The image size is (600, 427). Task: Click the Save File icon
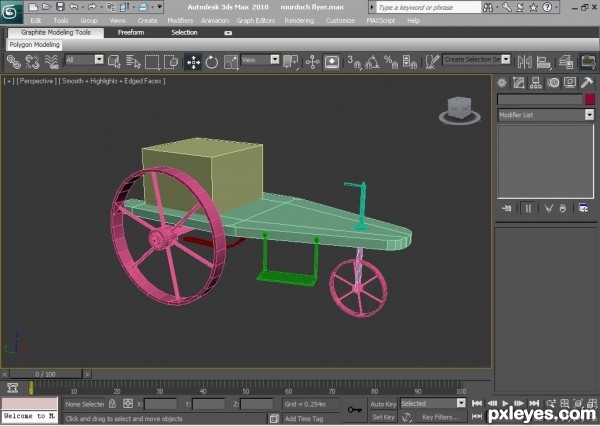tap(60, 7)
